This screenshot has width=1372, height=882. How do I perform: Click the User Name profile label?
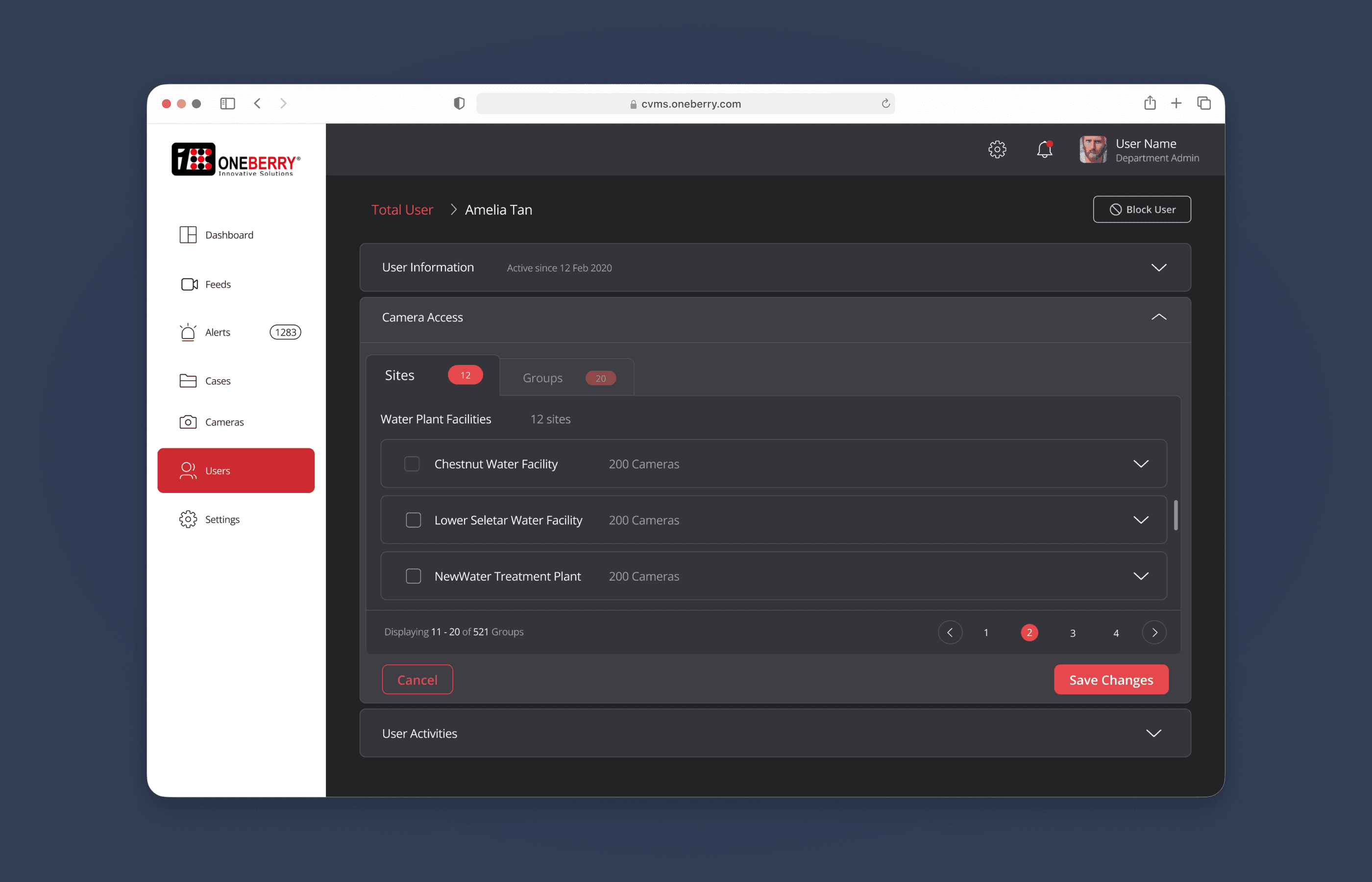tap(1146, 143)
